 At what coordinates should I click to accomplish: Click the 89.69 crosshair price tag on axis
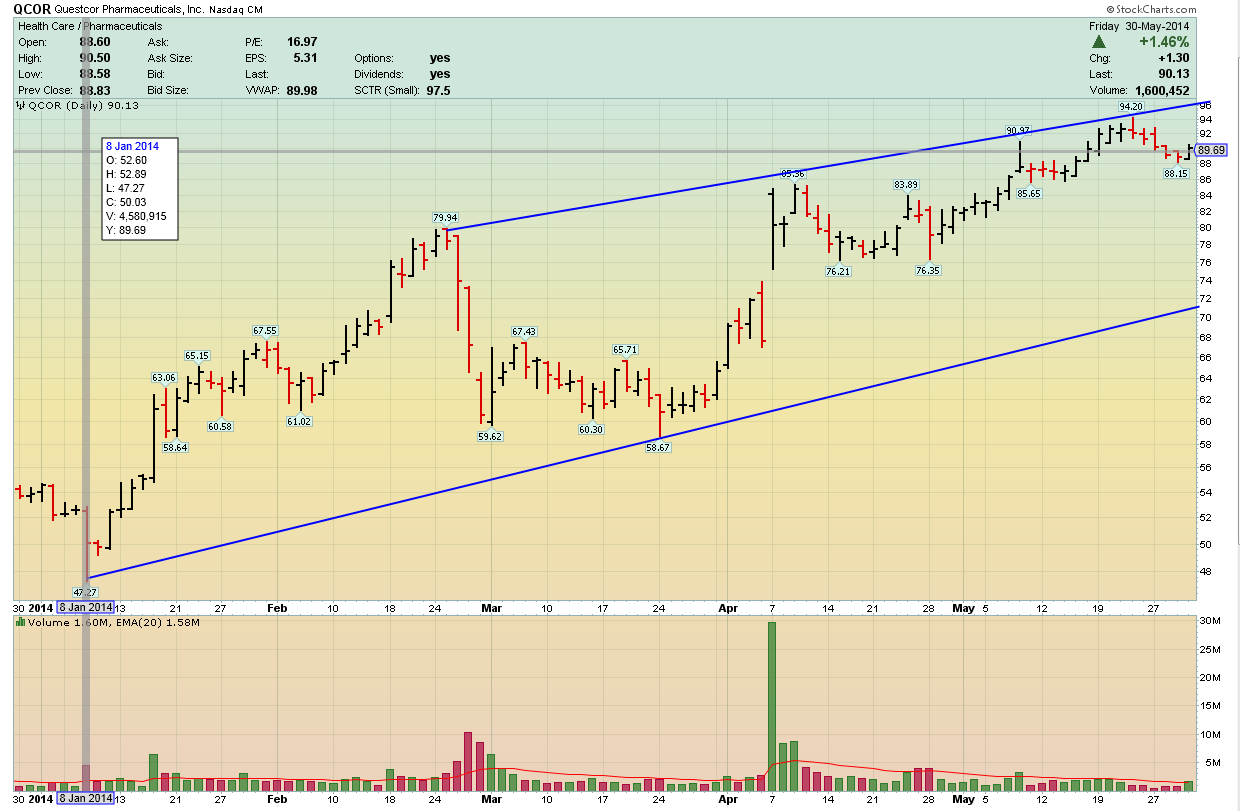click(x=1211, y=150)
